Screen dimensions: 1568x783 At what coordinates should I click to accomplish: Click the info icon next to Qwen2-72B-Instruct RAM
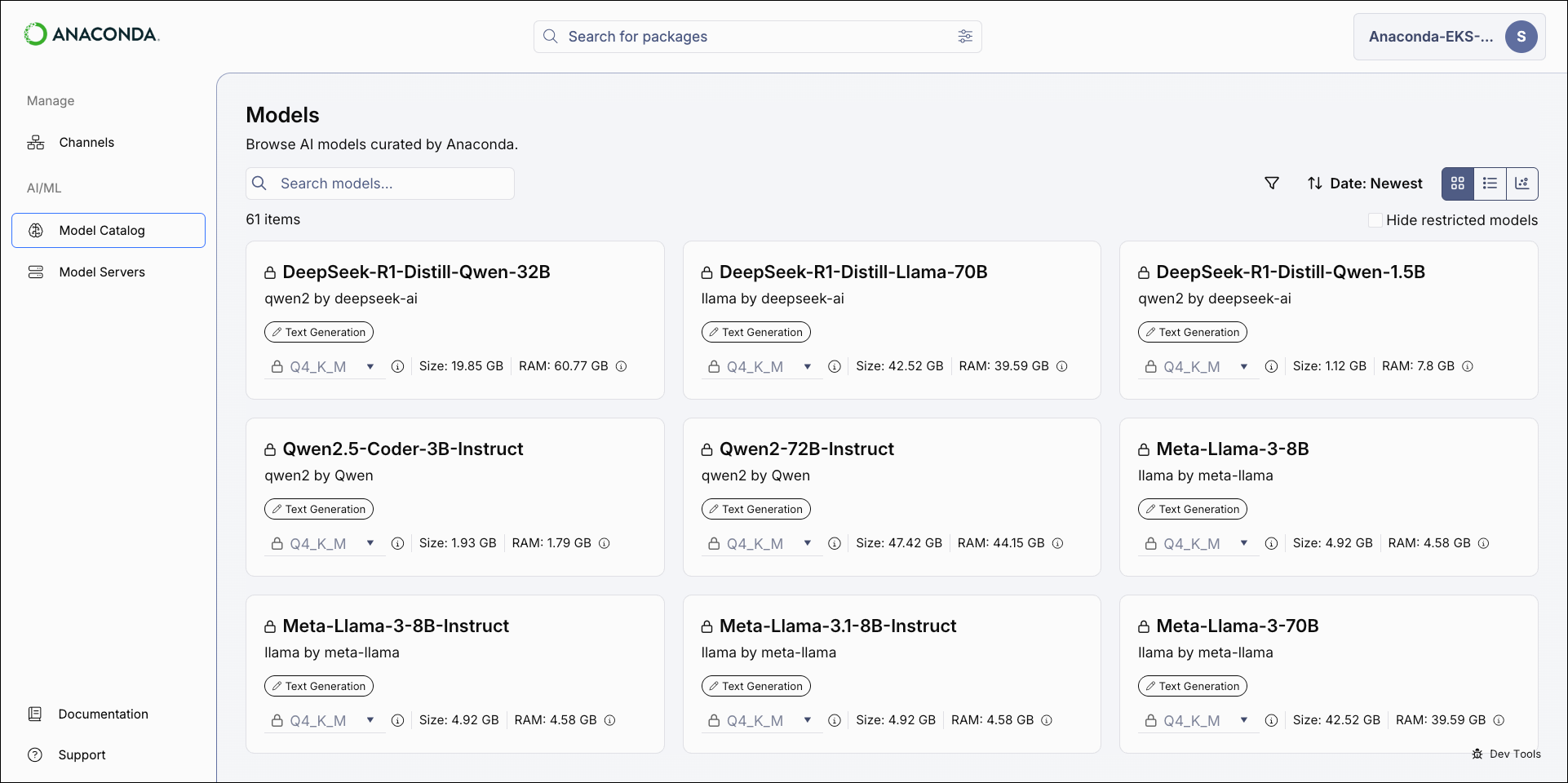click(x=1058, y=543)
